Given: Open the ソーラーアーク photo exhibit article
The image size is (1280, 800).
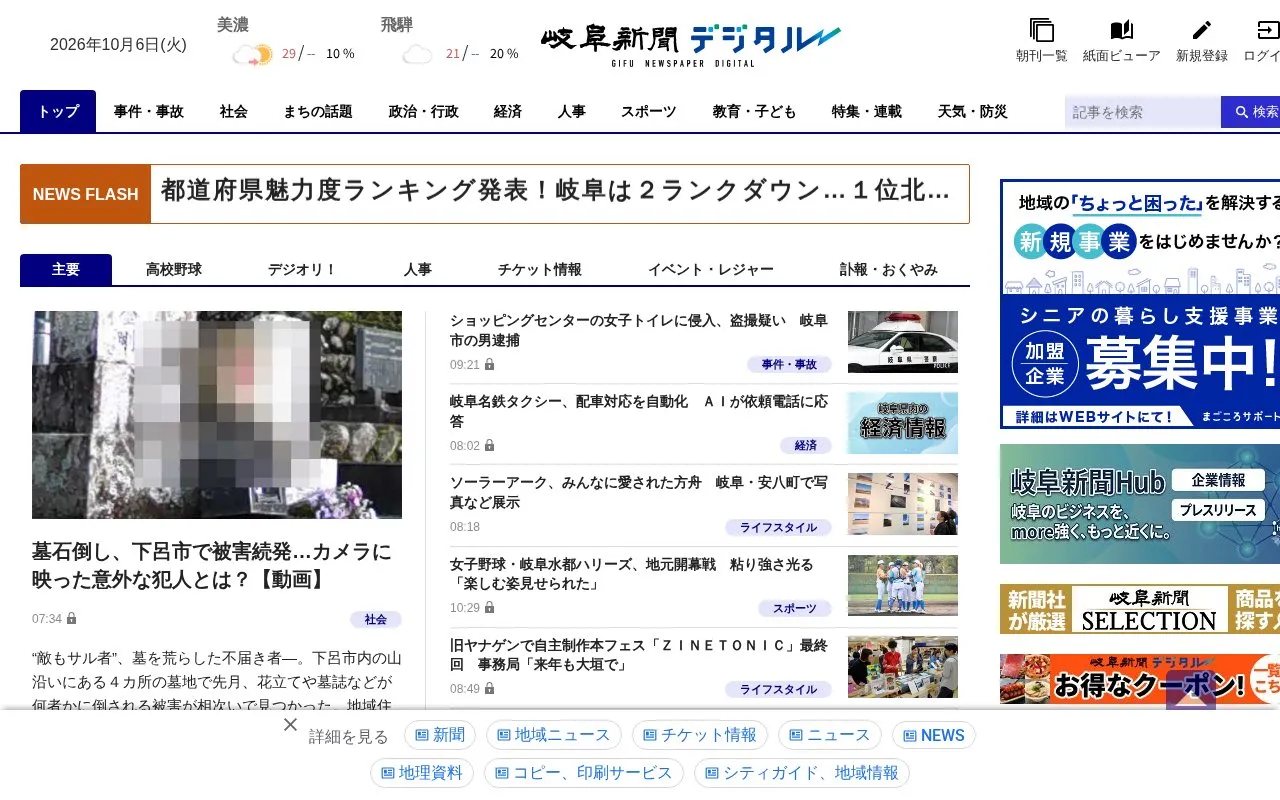Looking at the screenshot, I should [639, 492].
